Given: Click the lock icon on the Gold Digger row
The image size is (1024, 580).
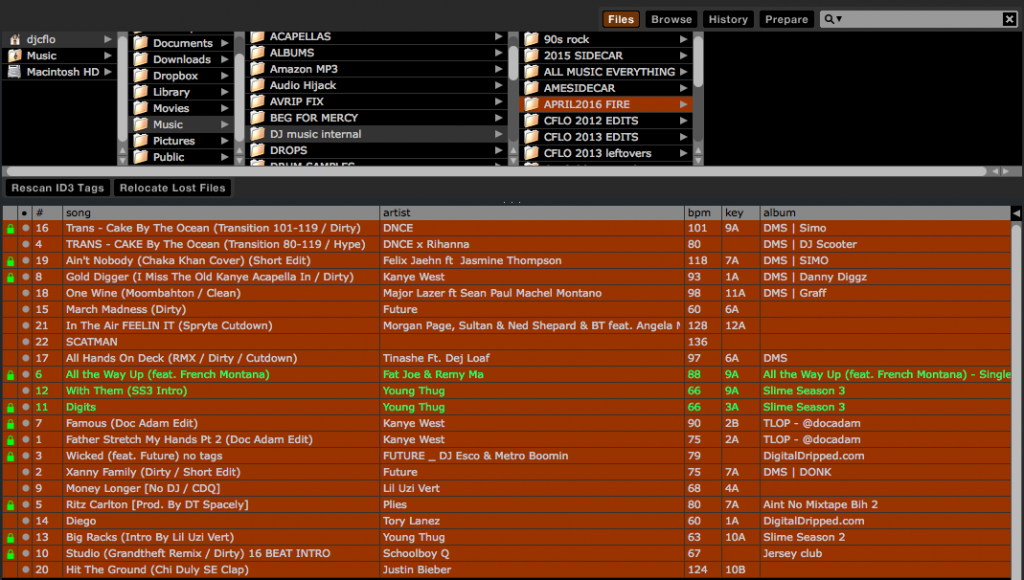Looking at the screenshot, I should 10,278.
